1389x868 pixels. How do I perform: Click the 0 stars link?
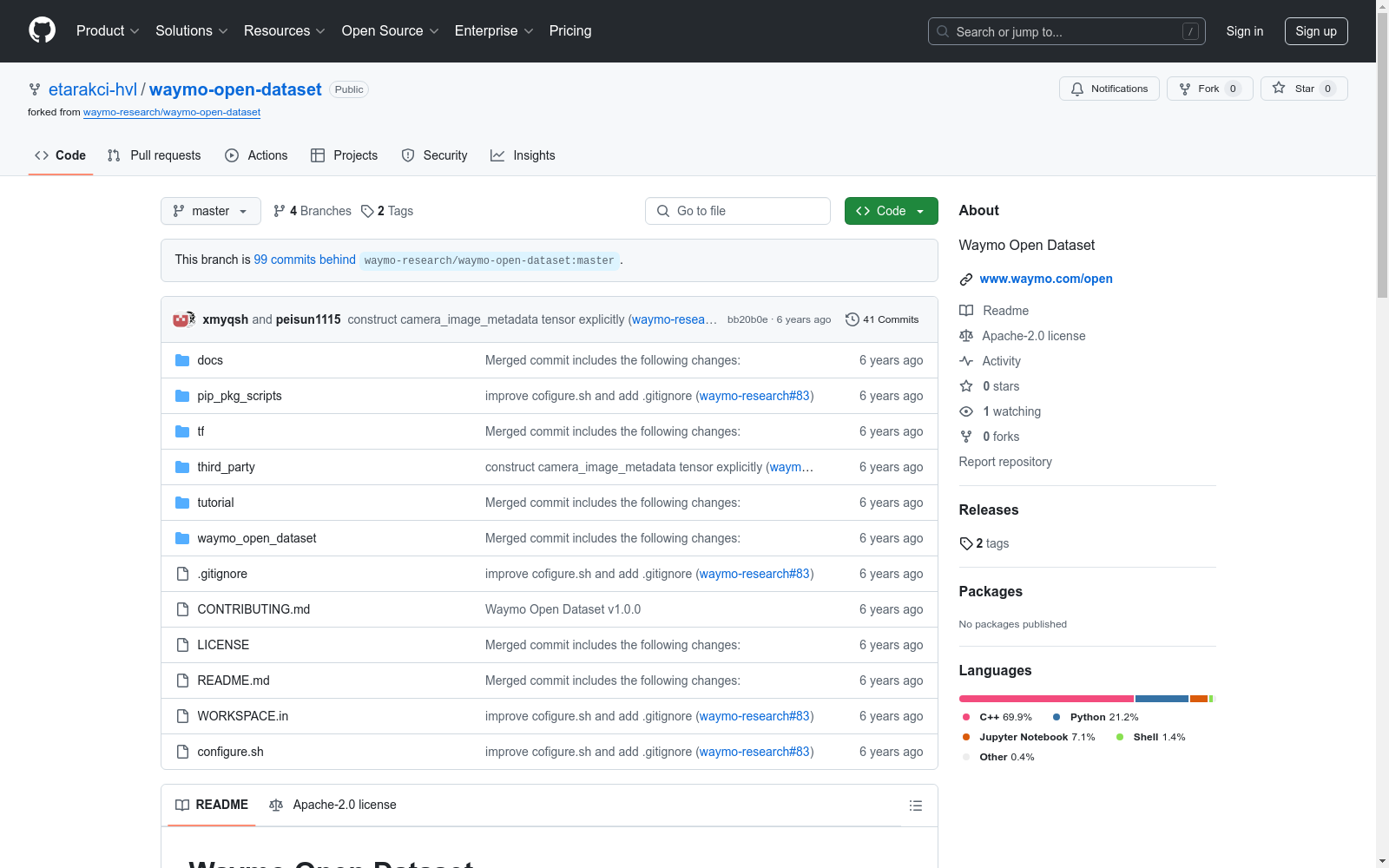pyautogui.click(x=1001, y=386)
